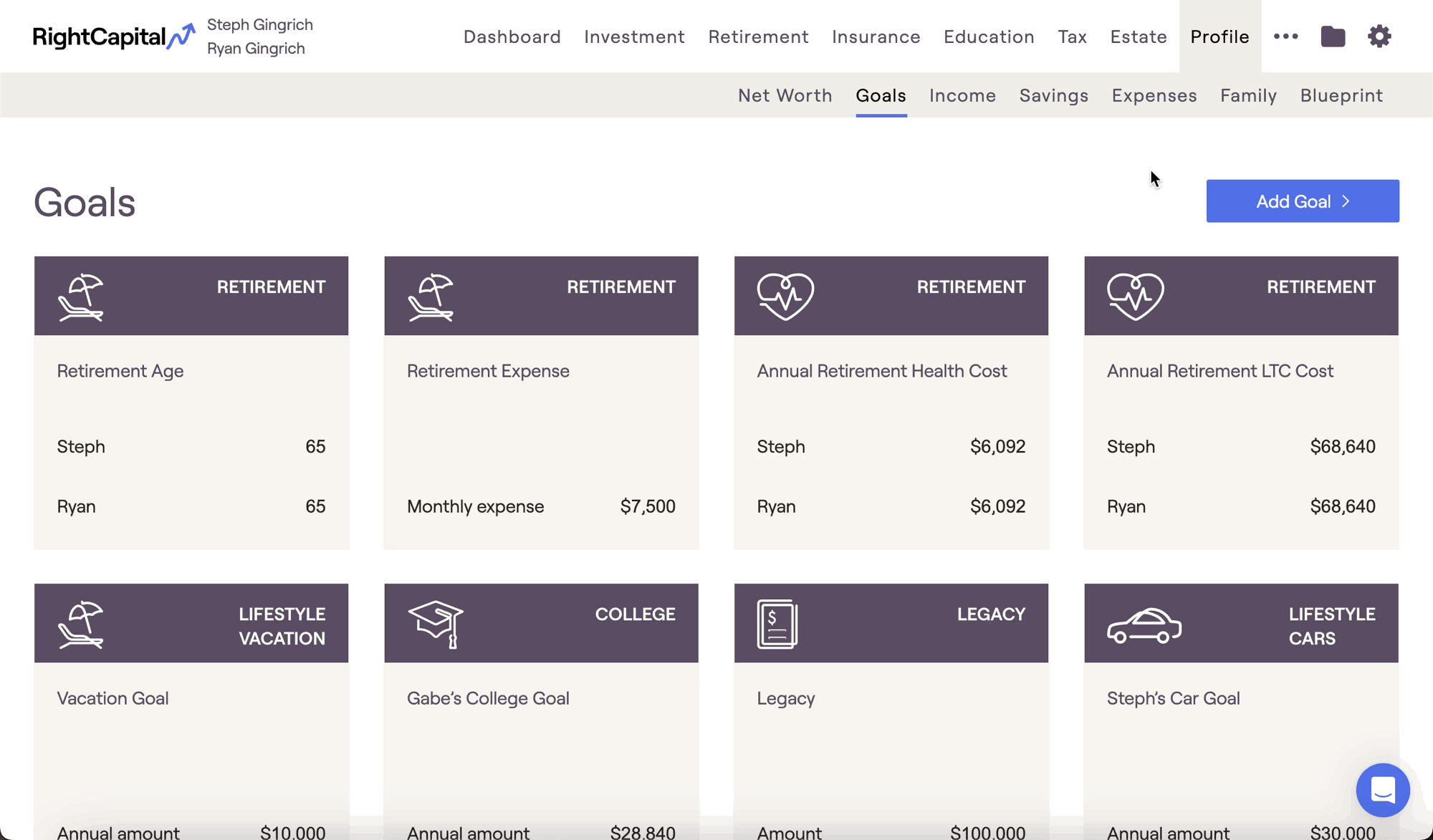
Task: Click the heart pulse icon on LTC Cost card
Action: pos(1135,296)
